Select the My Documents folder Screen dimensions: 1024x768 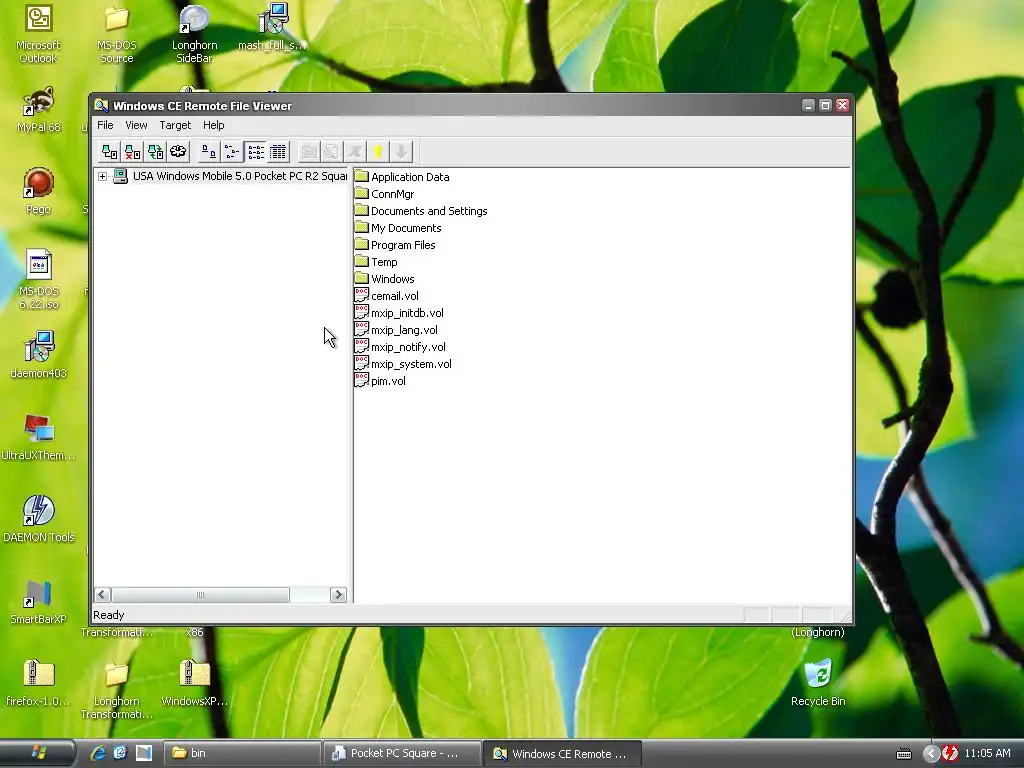398,227
